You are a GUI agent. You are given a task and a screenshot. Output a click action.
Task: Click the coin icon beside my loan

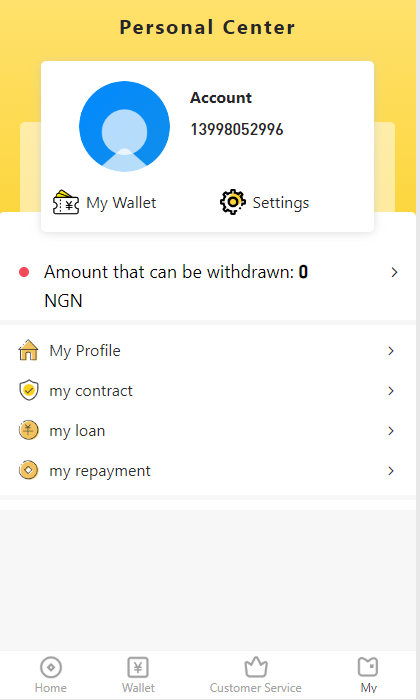pyautogui.click(x=29, y=430)
